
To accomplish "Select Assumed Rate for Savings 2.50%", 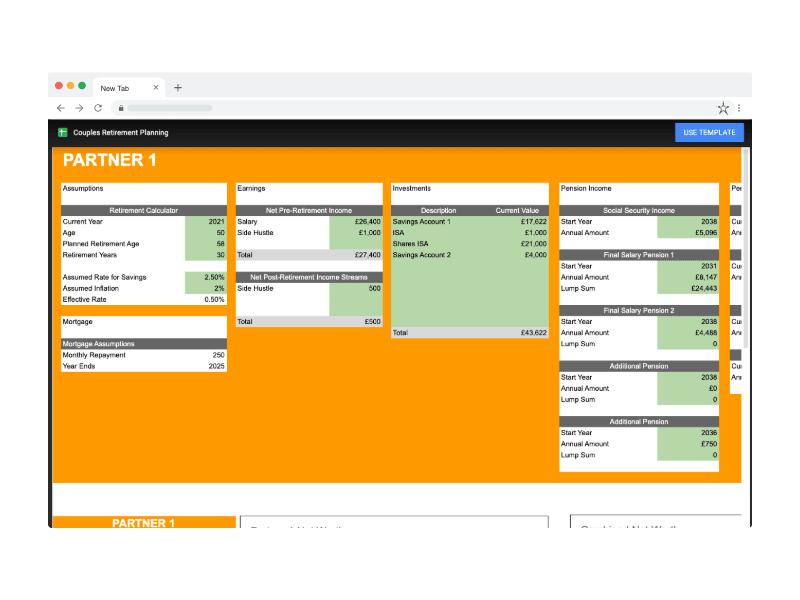I will (206, 278).
